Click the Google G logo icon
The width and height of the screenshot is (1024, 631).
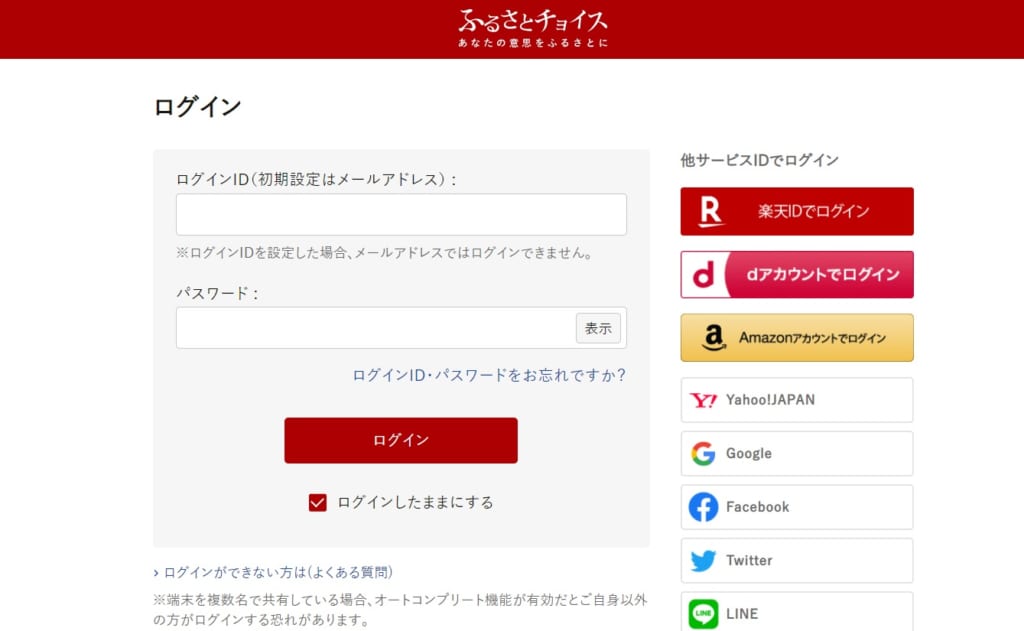click(x=703, y=453)
